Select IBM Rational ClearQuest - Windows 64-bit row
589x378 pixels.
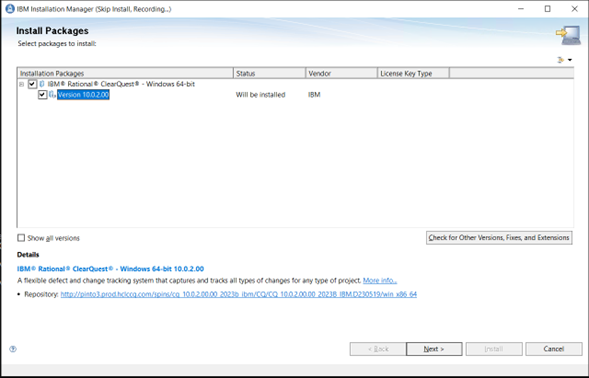coord(121,84)
